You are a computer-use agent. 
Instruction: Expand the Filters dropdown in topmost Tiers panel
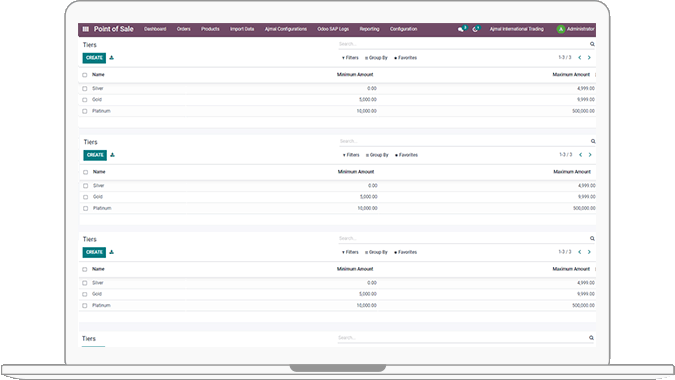point(350,58)
